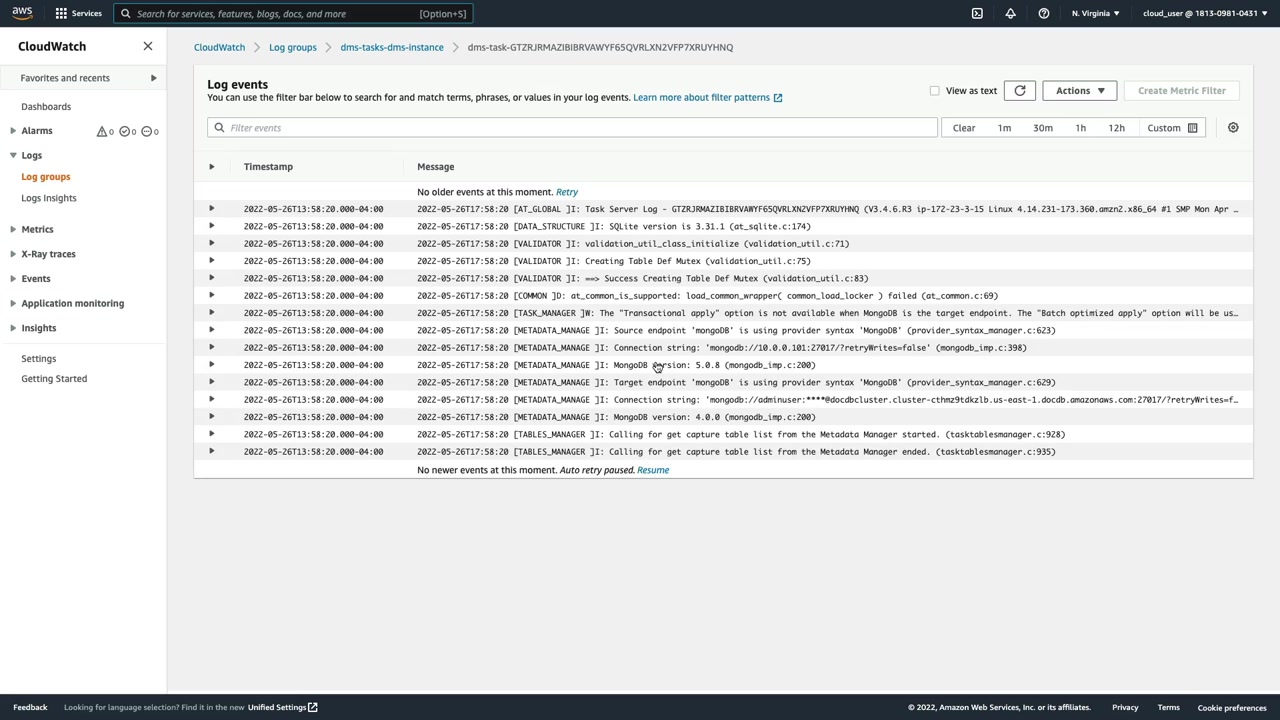
Task: Expand the MongoDB version 5.0.8 row
Action: 211,365
